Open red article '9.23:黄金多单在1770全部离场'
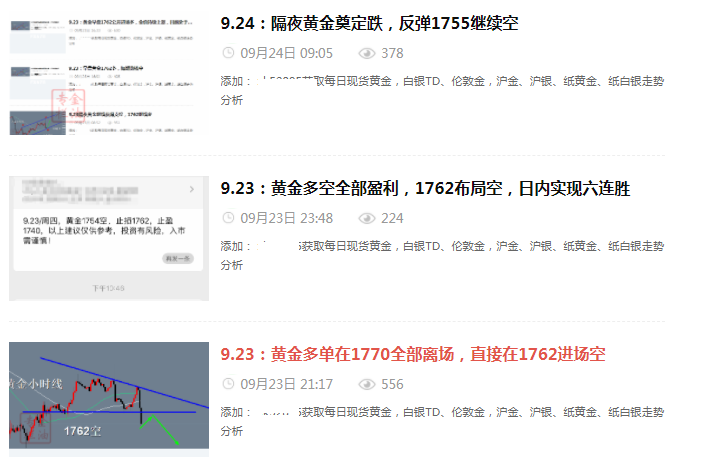 tap(413, 354)
